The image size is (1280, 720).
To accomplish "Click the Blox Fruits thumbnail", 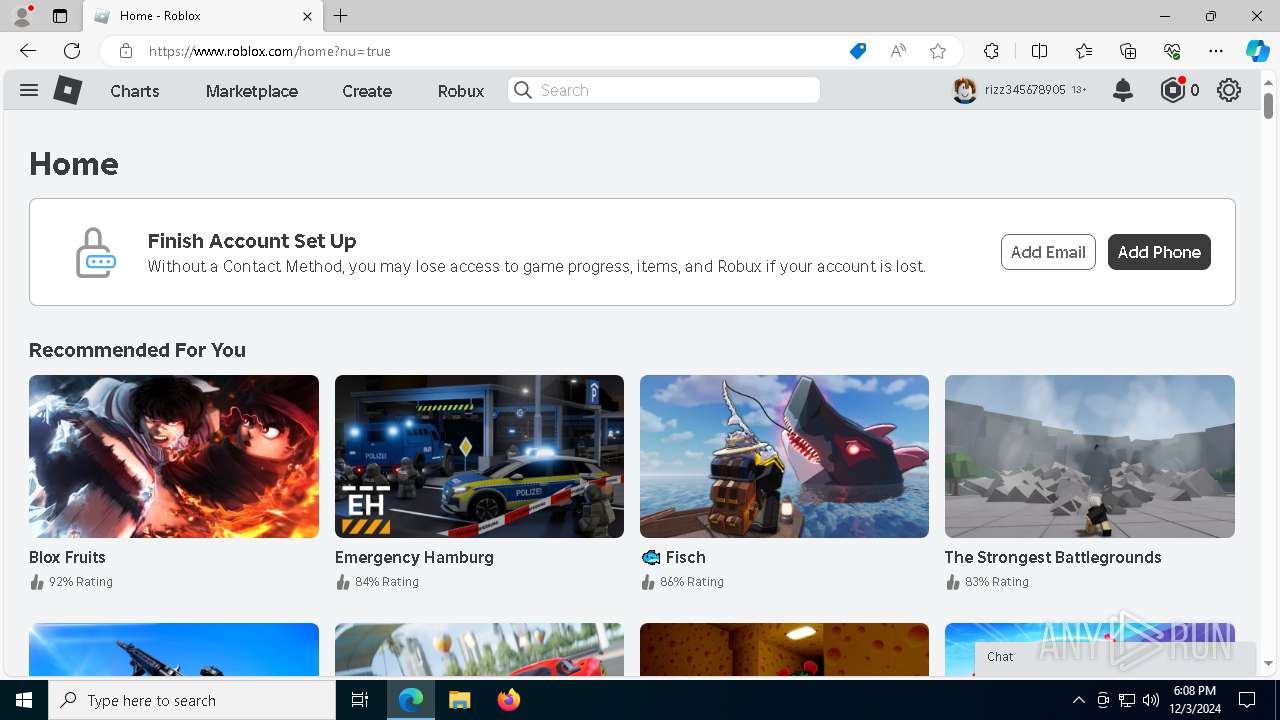I will pyautogui.click(x=174, y=456).
